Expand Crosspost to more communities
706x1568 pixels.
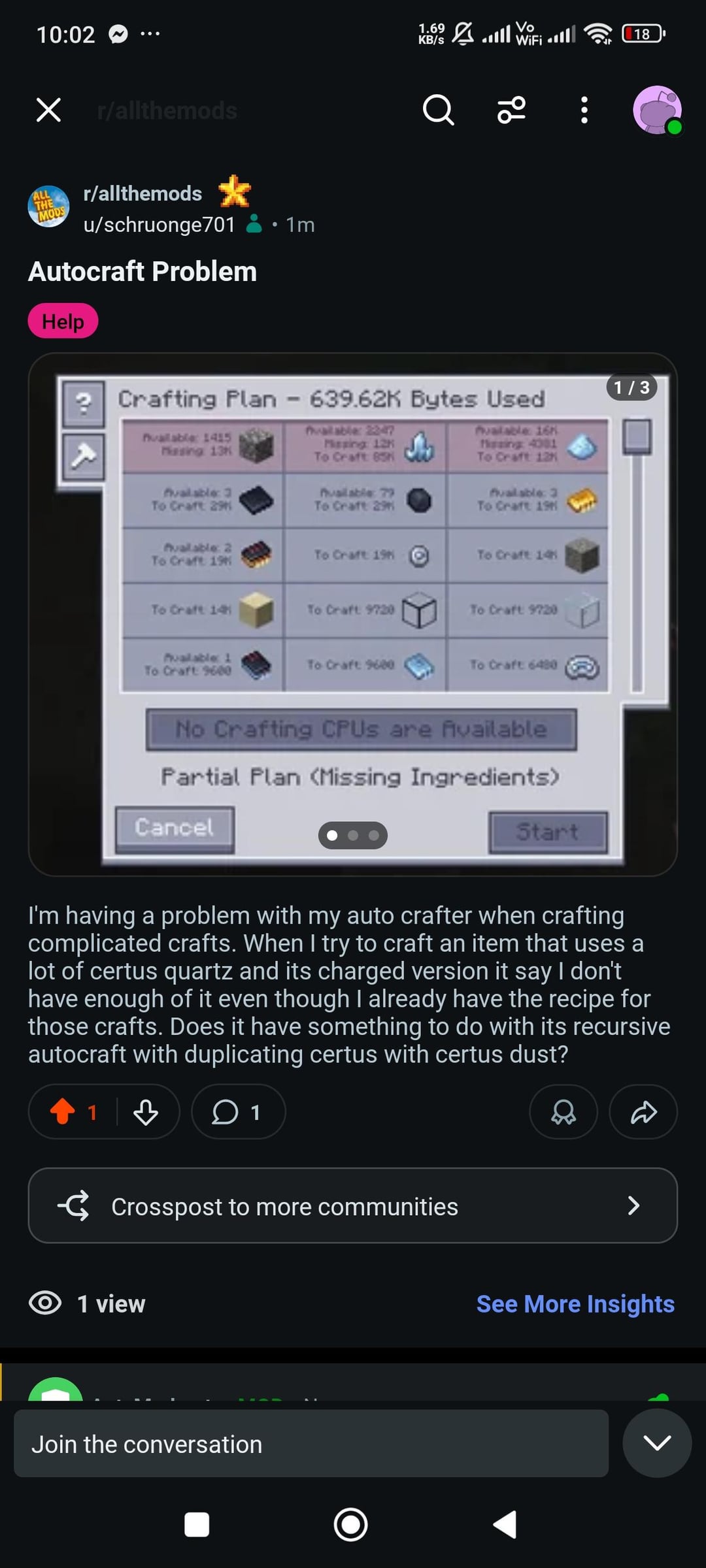click(x=353, y=1205)
